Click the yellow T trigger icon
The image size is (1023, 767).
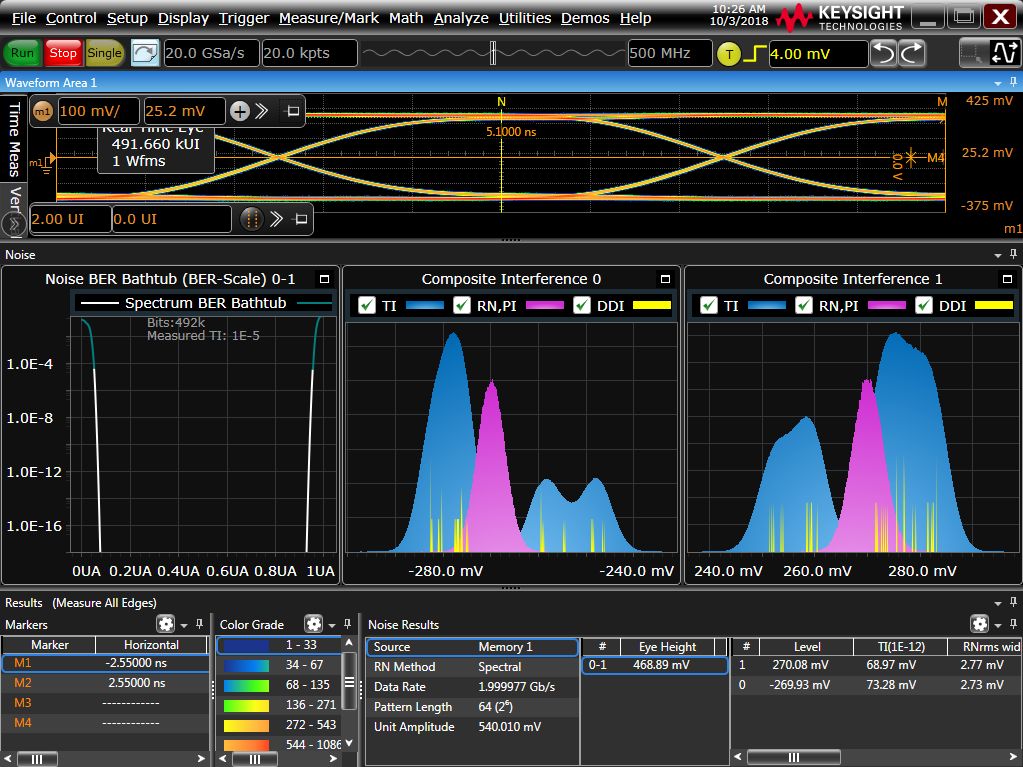(x=728, y=54)
